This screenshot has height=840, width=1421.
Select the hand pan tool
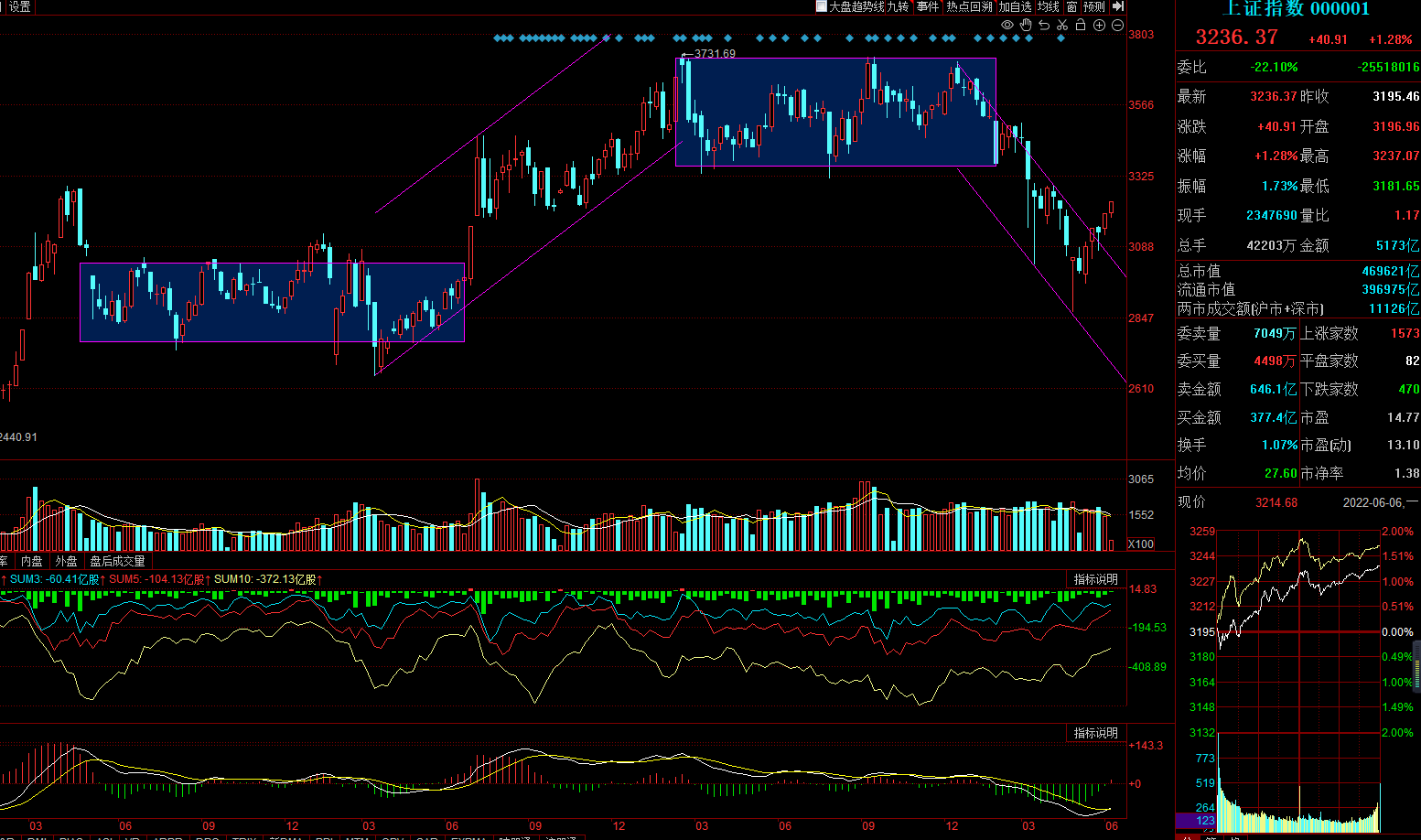pos(1026,26)
